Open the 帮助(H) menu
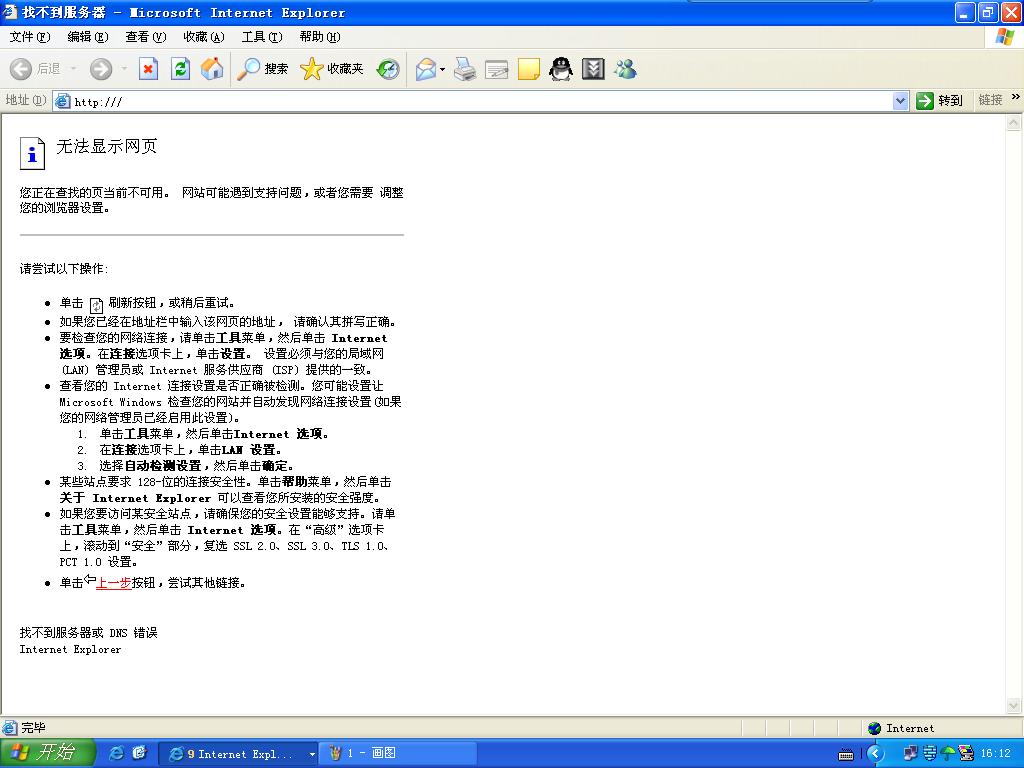 pyautogui.click(x=320, y=37)
